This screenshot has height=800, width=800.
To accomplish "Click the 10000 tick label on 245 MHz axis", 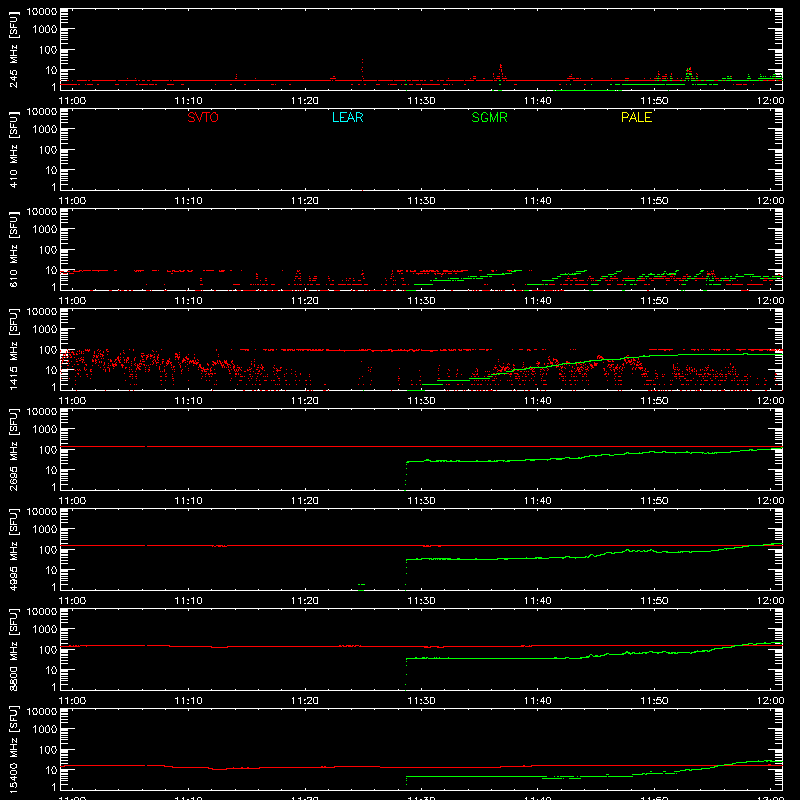I will coord(42,12).
